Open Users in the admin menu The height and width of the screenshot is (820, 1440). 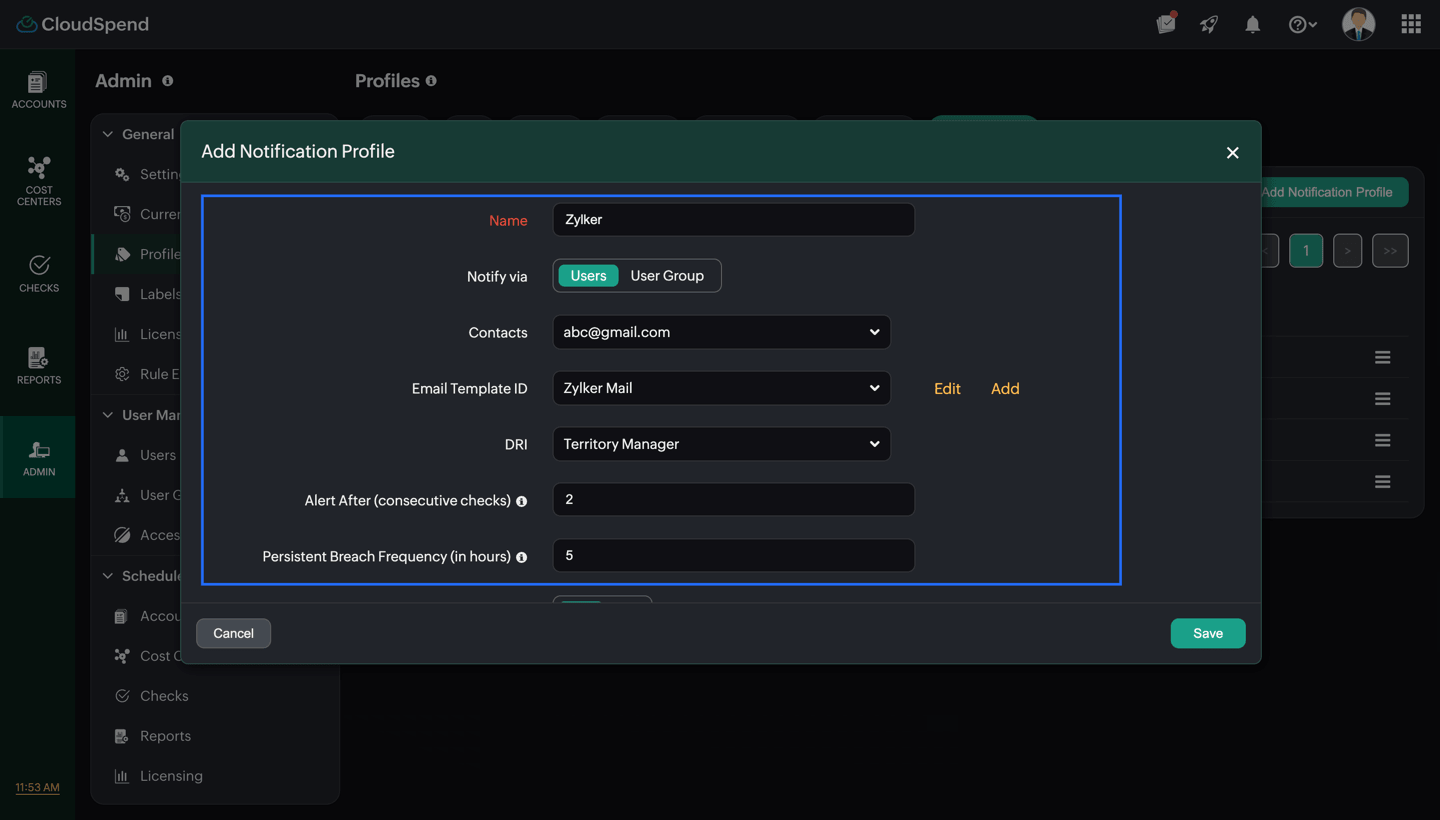pyautogui.click(x=158, y=455)
